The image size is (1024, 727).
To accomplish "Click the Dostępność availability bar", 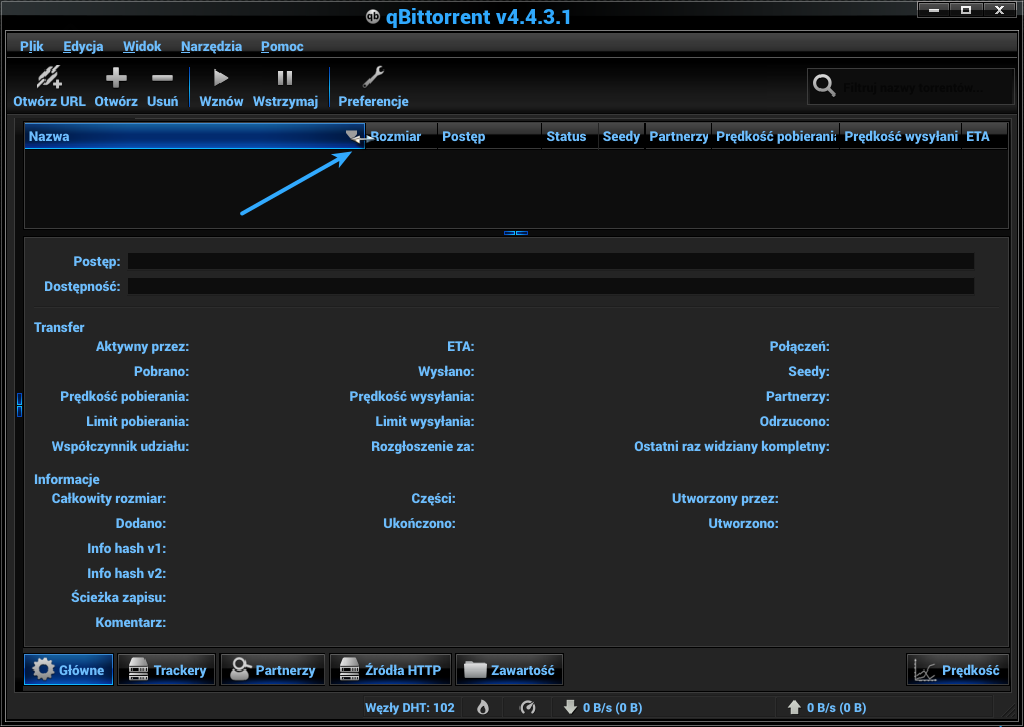I will tap(551, 286).
